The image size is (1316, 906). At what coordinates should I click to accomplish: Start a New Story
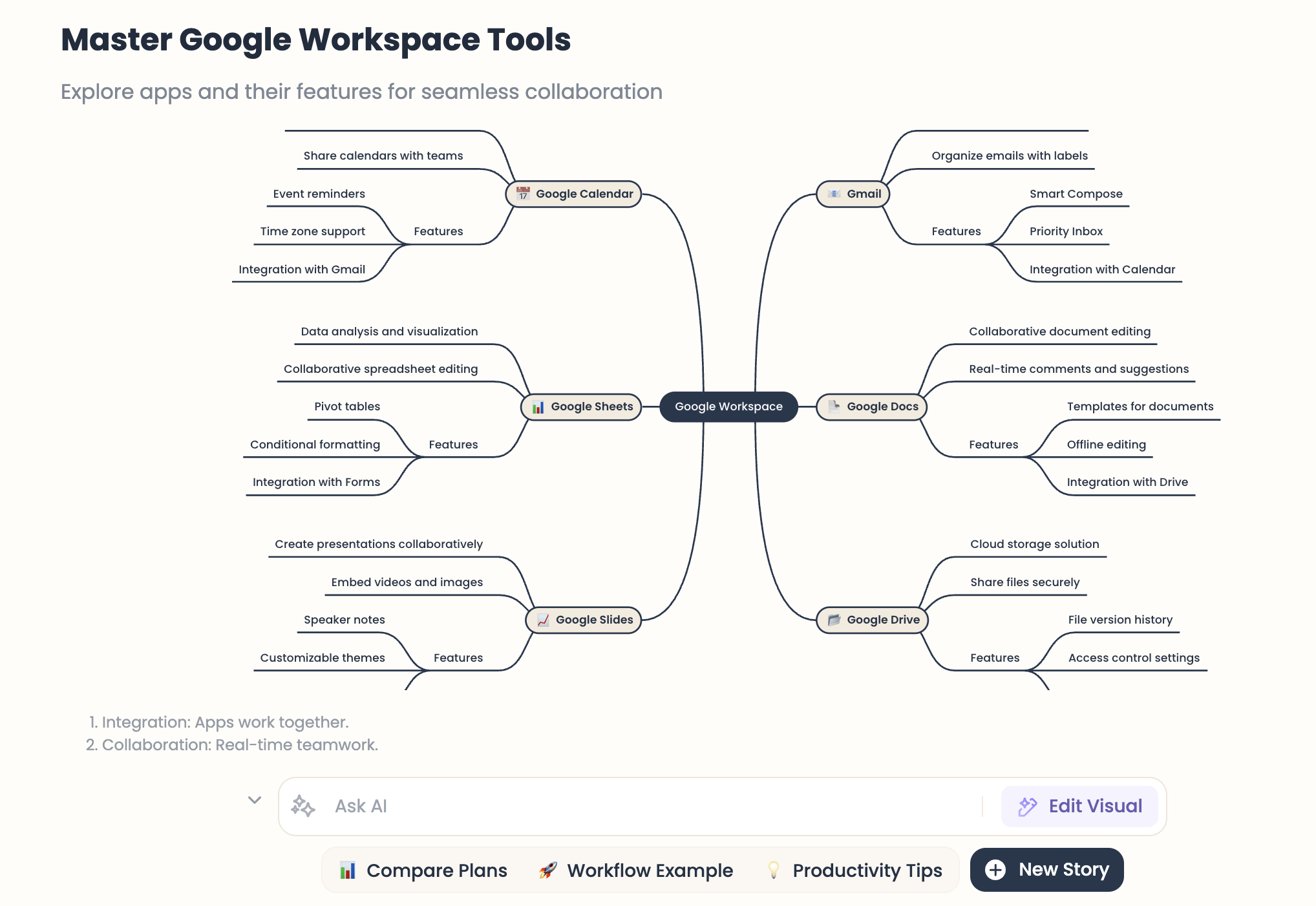(1046, 870)
